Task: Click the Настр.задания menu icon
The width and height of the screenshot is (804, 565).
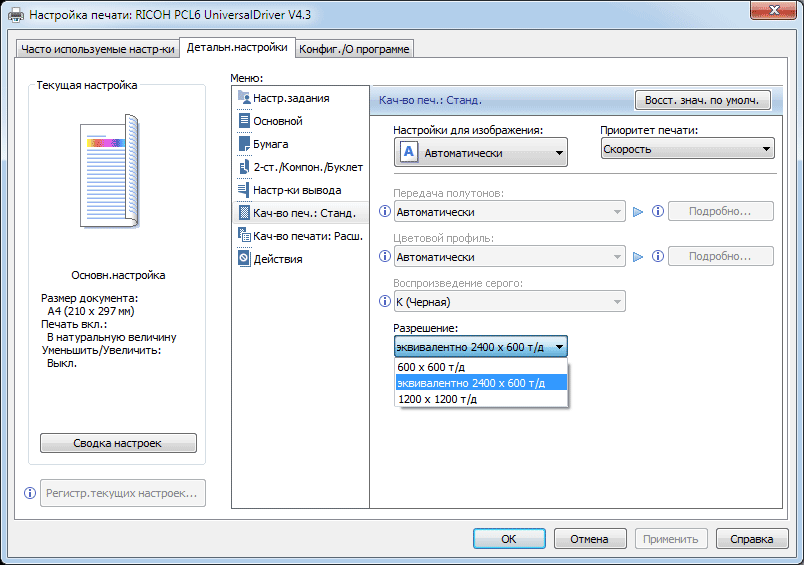Action: coord(244,98)
